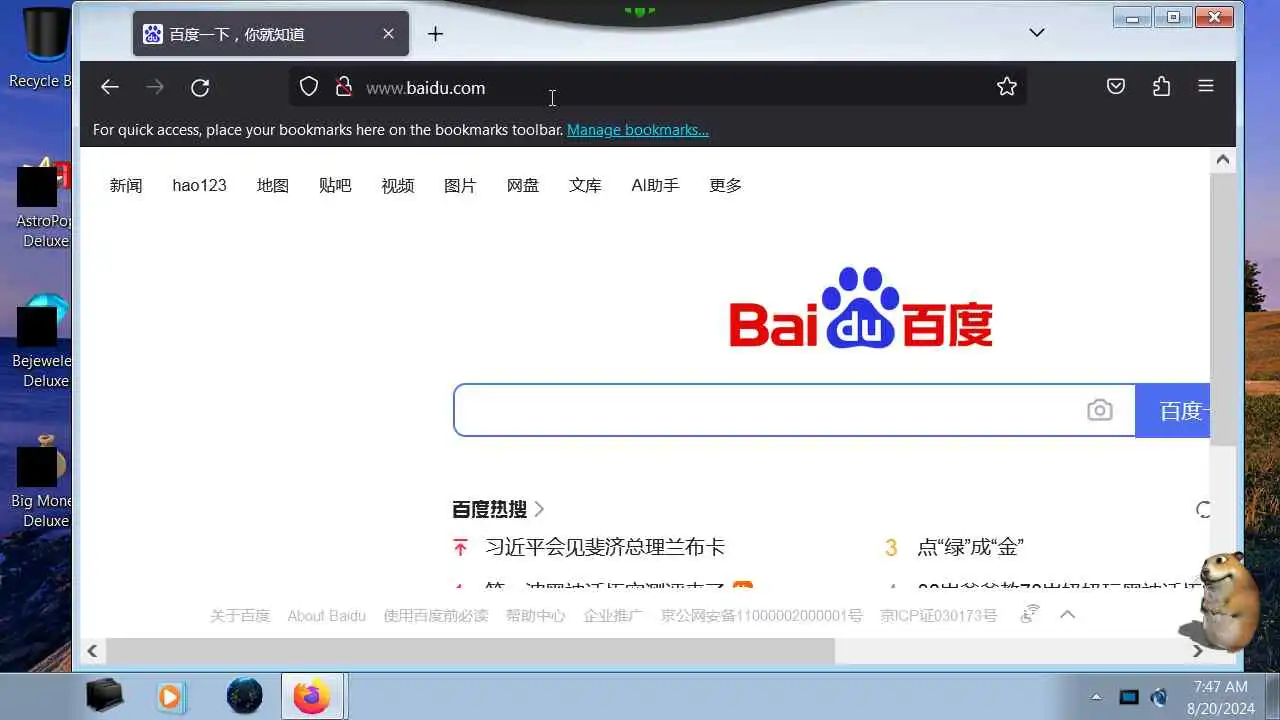Click the horizontal scrollbar left arrow
Screen dimensions: 1280x720
point(92,651)
